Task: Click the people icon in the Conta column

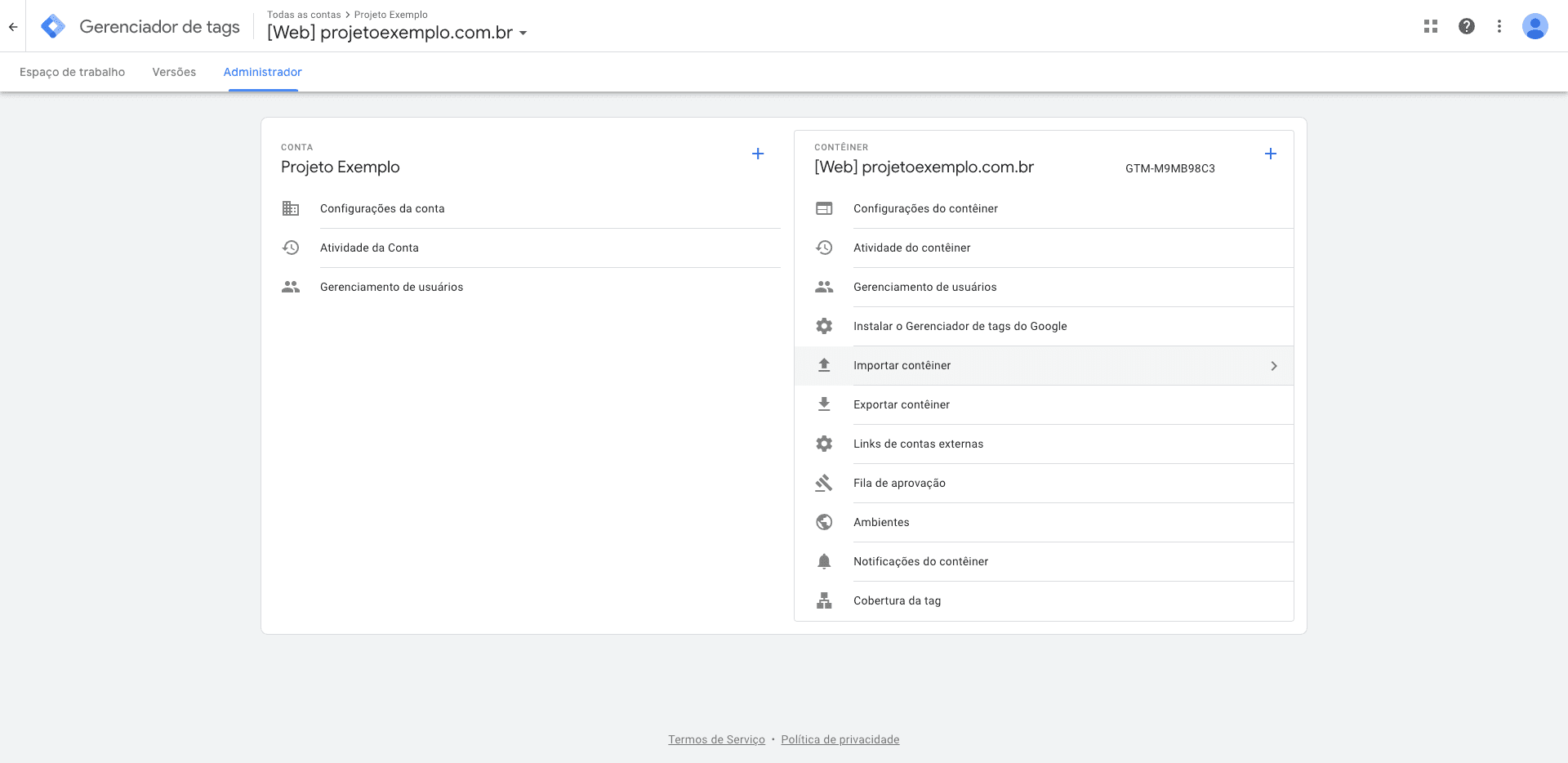Action: coord(291,287)
